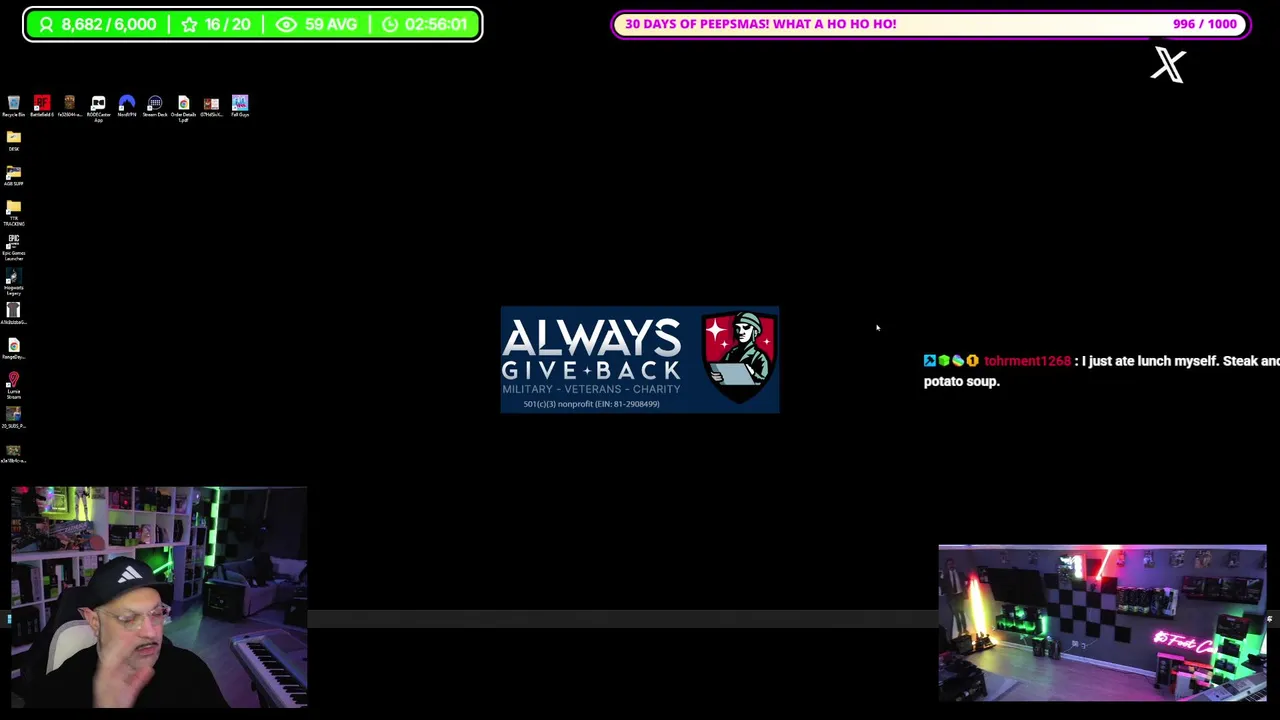Launch Lumia Stream shortcut
The height and width of the screenshot is (720, 1280).
(13, 385)
